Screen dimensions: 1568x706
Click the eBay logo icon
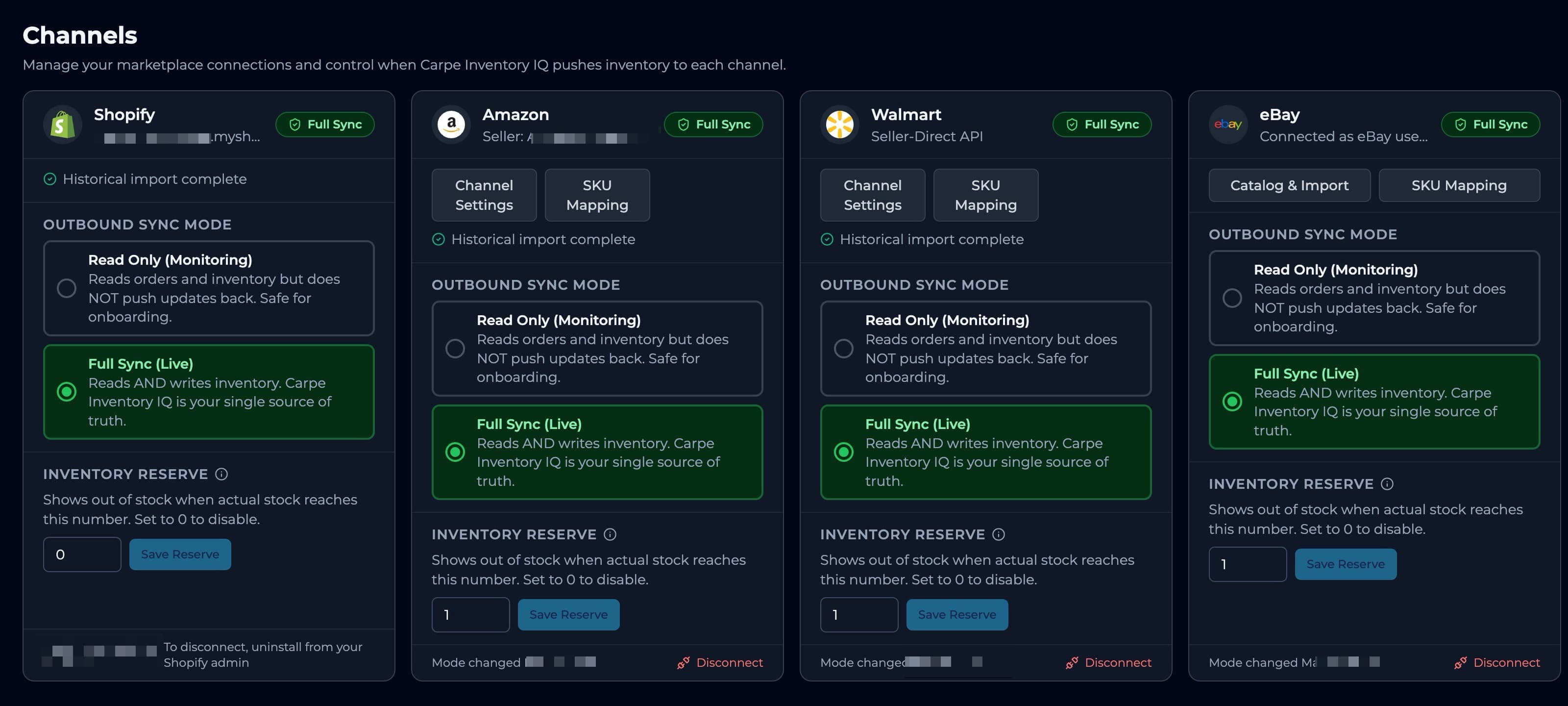coord(1228,124)
